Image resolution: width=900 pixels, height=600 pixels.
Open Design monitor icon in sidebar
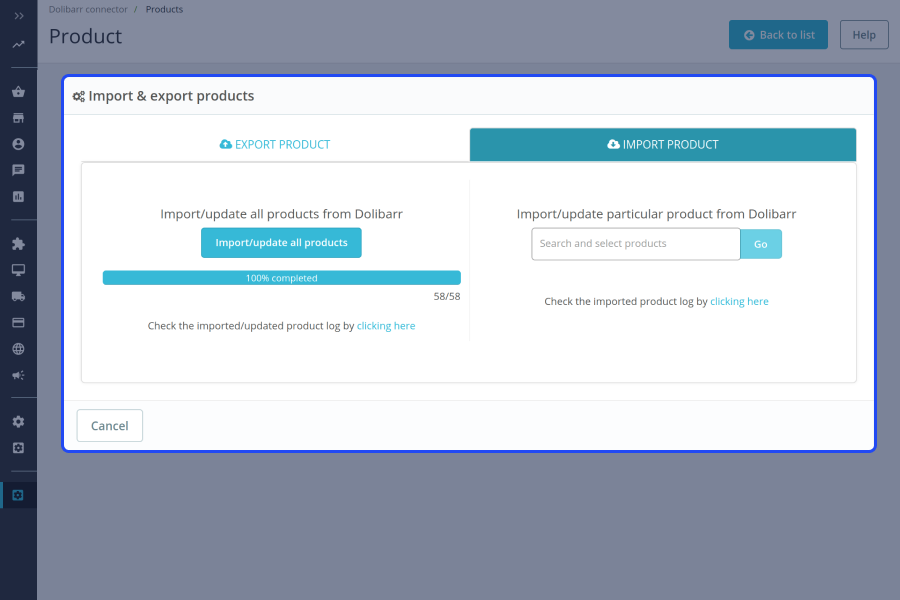click(x=18, y=270)
